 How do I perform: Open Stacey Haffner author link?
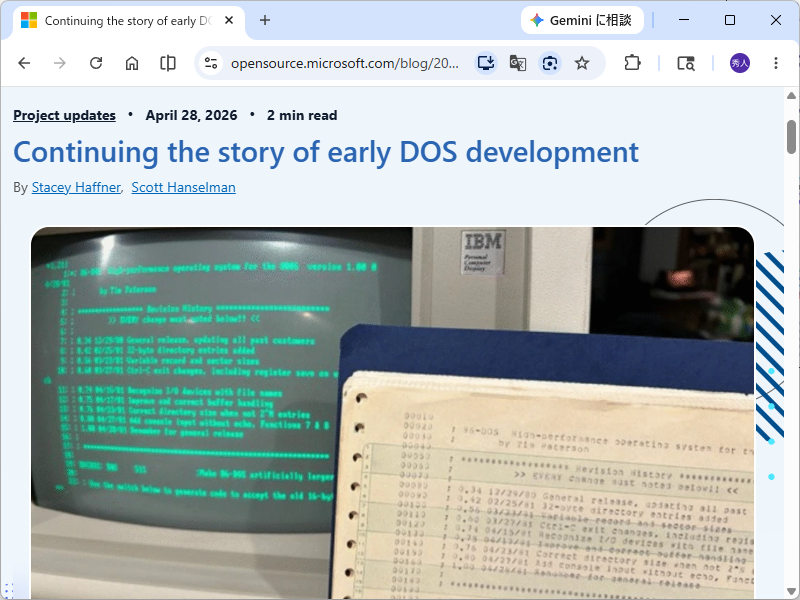[76, 188]
